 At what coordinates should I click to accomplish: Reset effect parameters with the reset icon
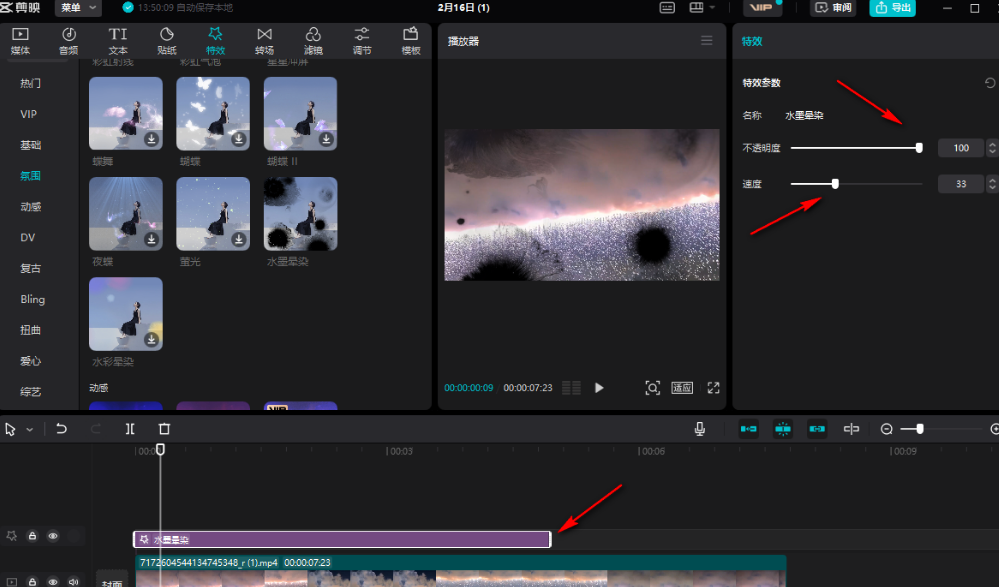[x=989, y=83]
